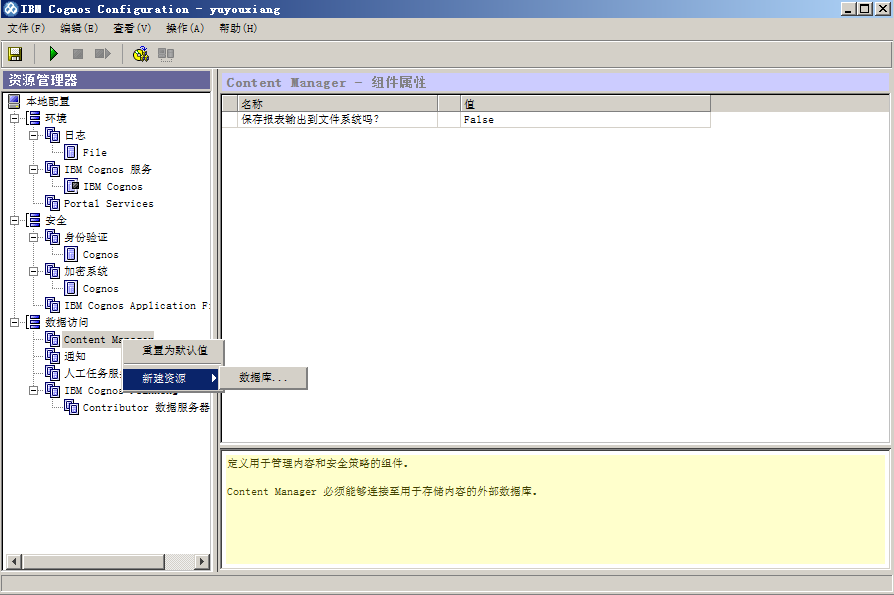The image size is (894, 595).
Task: Click the 身份验证 node icon
Action: (x=52, y=237)
